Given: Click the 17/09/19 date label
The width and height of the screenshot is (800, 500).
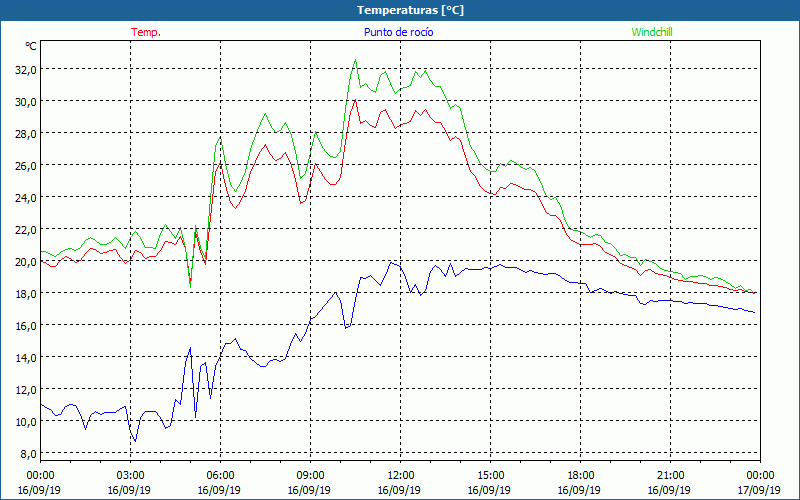Looking at the screenshot, I should (x=759, y=490).
